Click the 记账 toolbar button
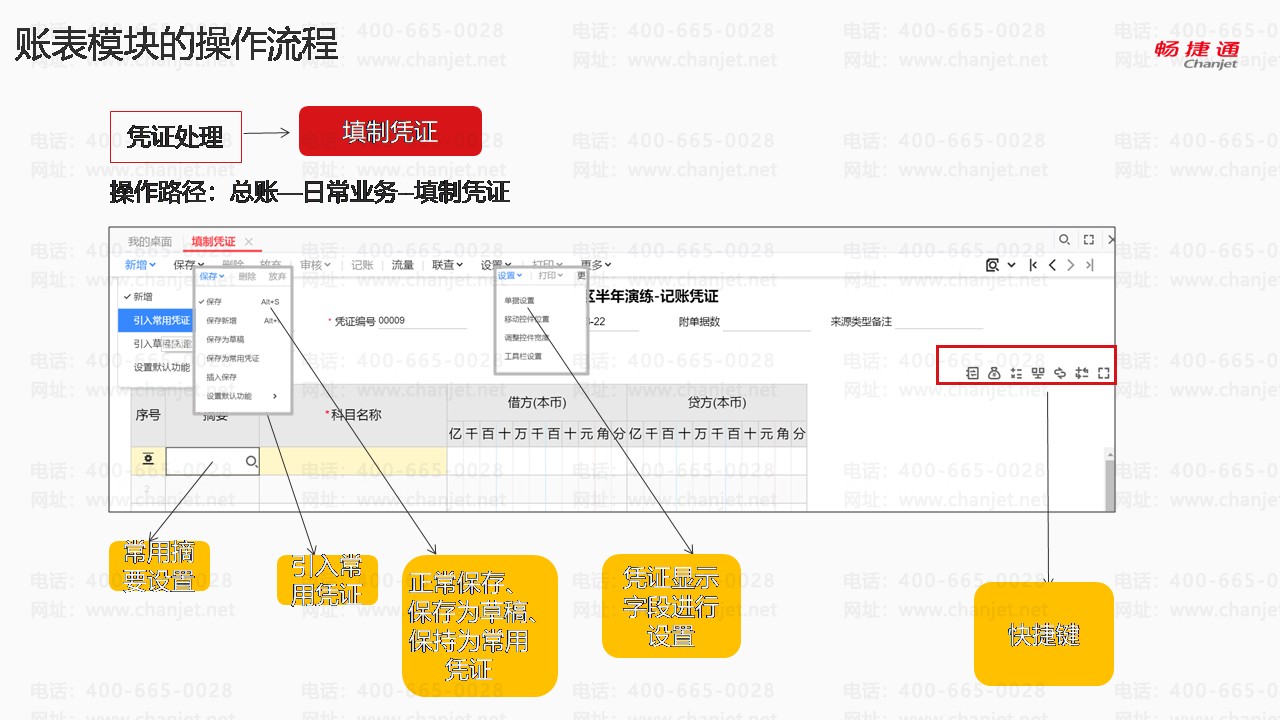The image size is (1280, 720). coord(362,265)
